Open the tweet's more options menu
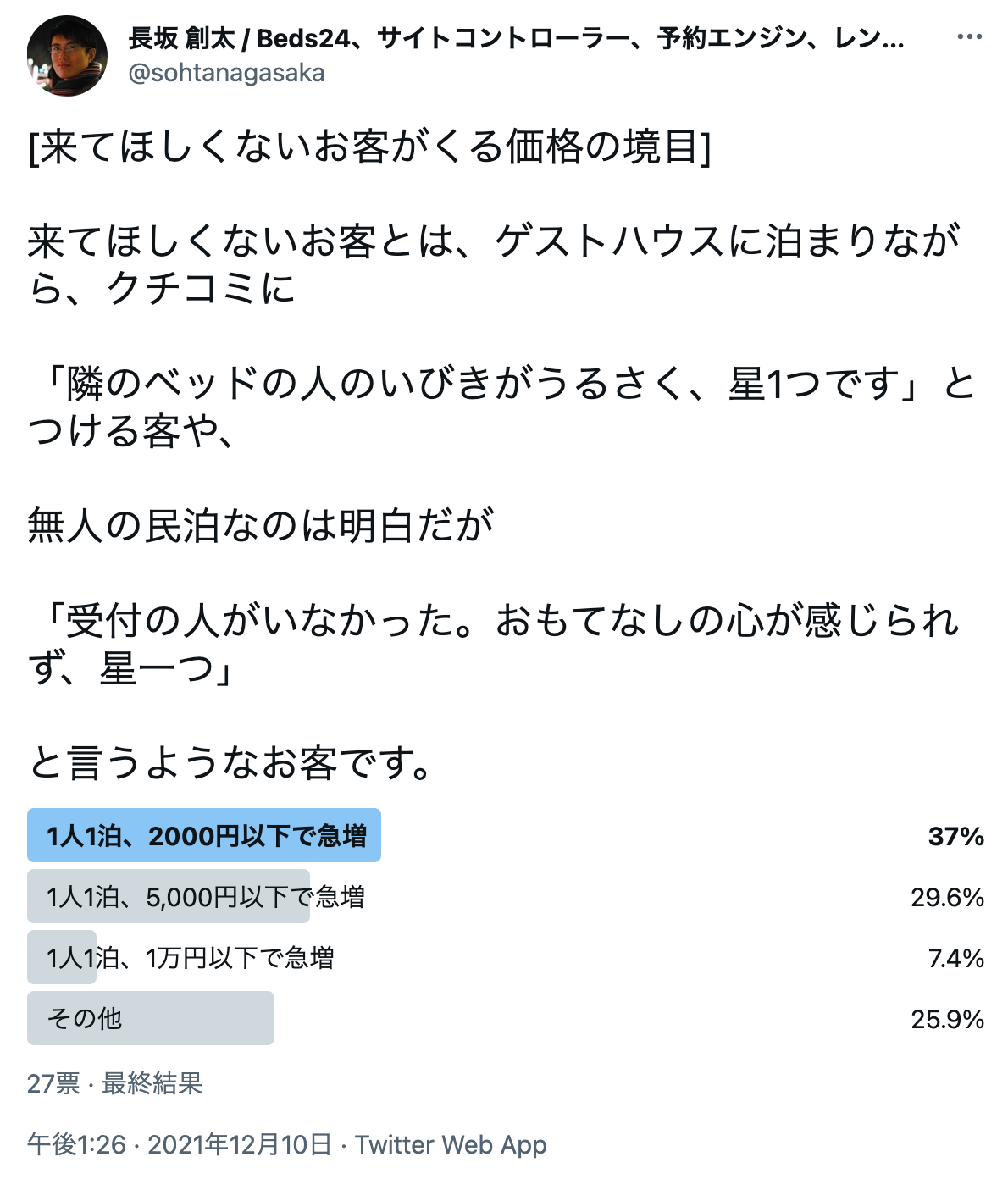This screenshot has height=1179, width=1008. [969, 37]
